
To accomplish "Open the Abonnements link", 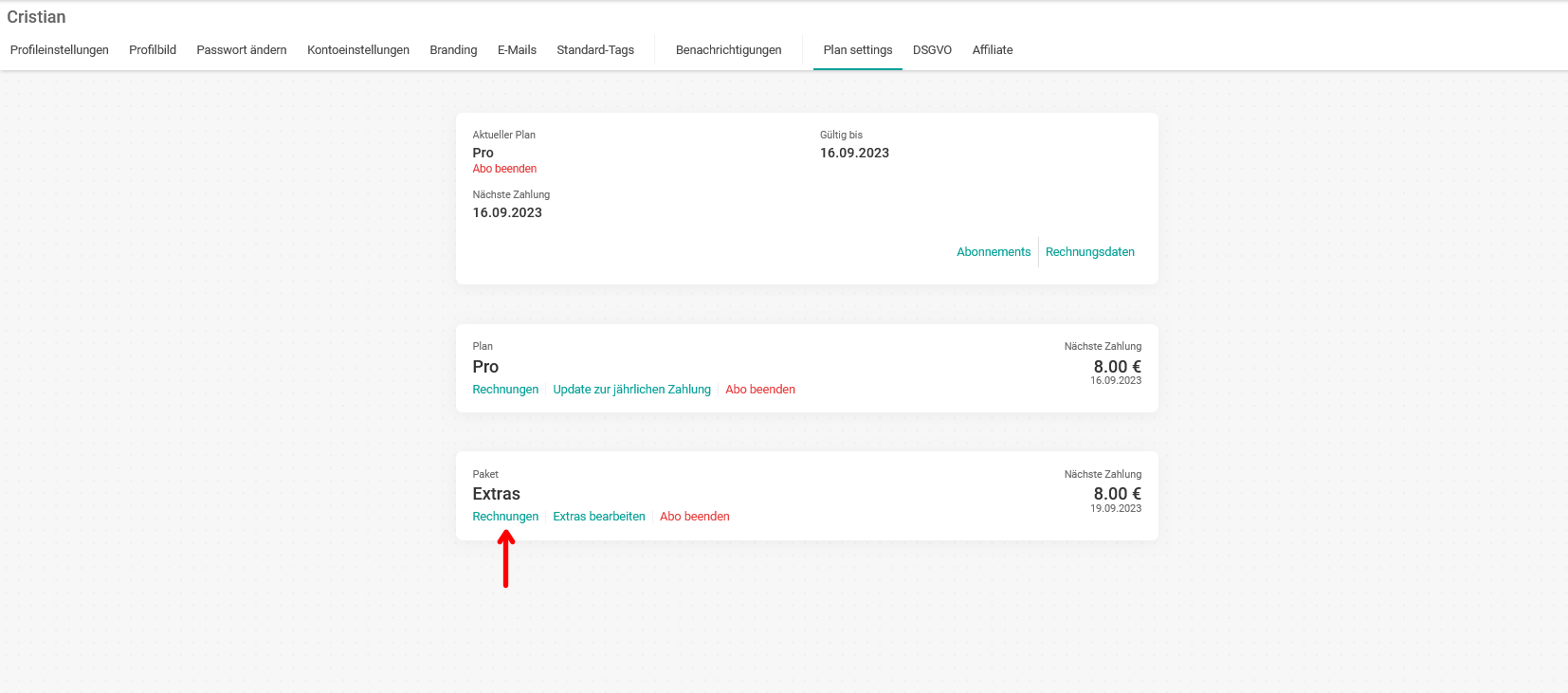I will [x=994, y=252].
